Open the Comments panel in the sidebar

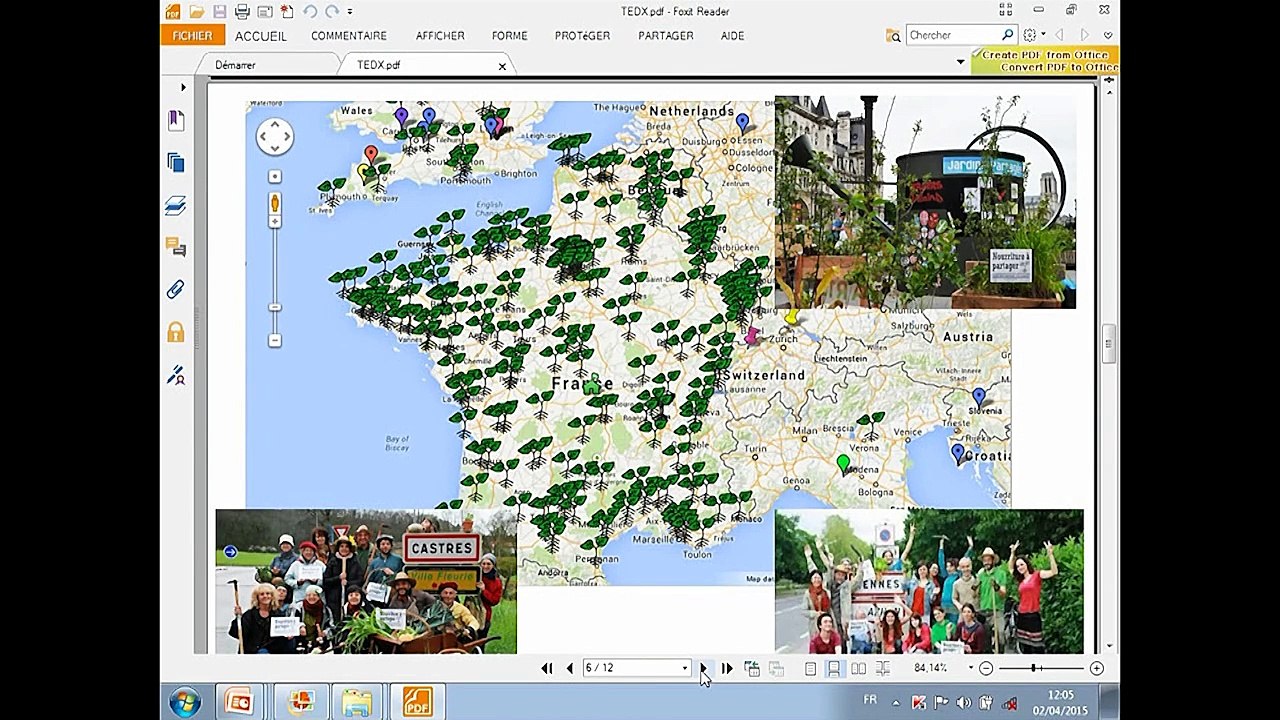tap(176, 247)
